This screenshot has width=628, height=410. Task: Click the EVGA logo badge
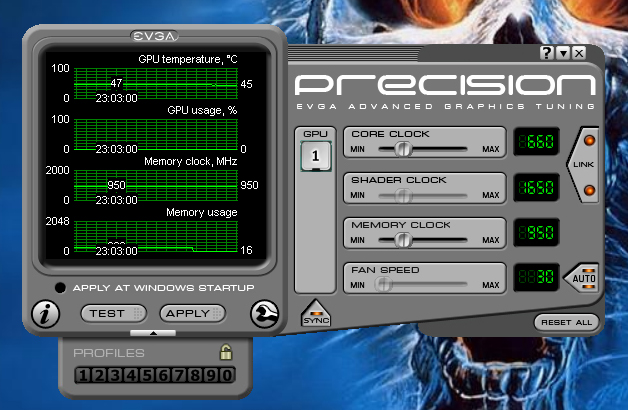tap(154, 36)
